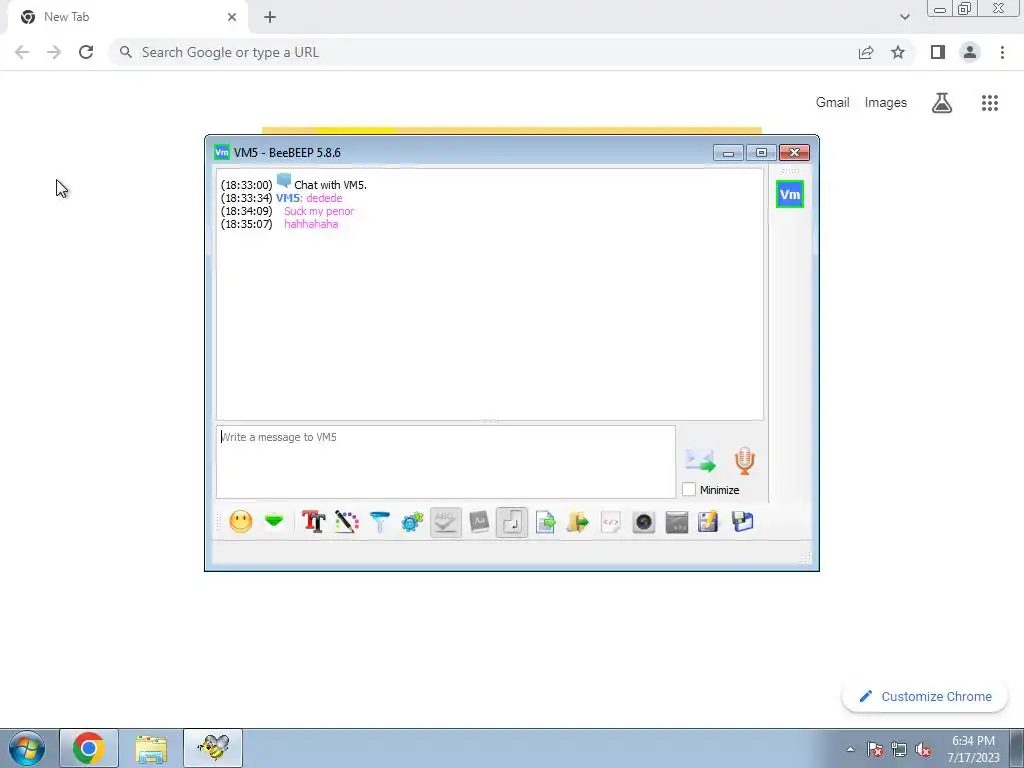Open Gmail link on New Tab page
This screenshot has width=1024, height=768.
(832, 103)
